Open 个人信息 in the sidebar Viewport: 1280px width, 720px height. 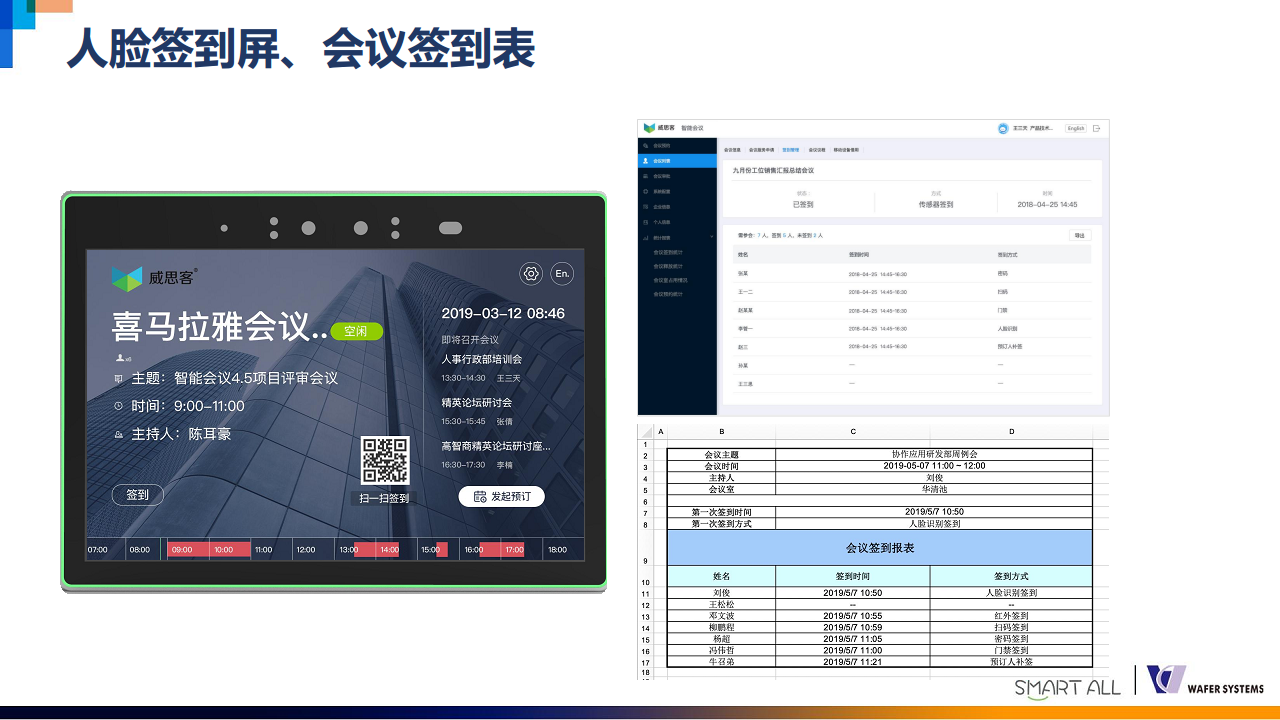click(x=678, y=222)
